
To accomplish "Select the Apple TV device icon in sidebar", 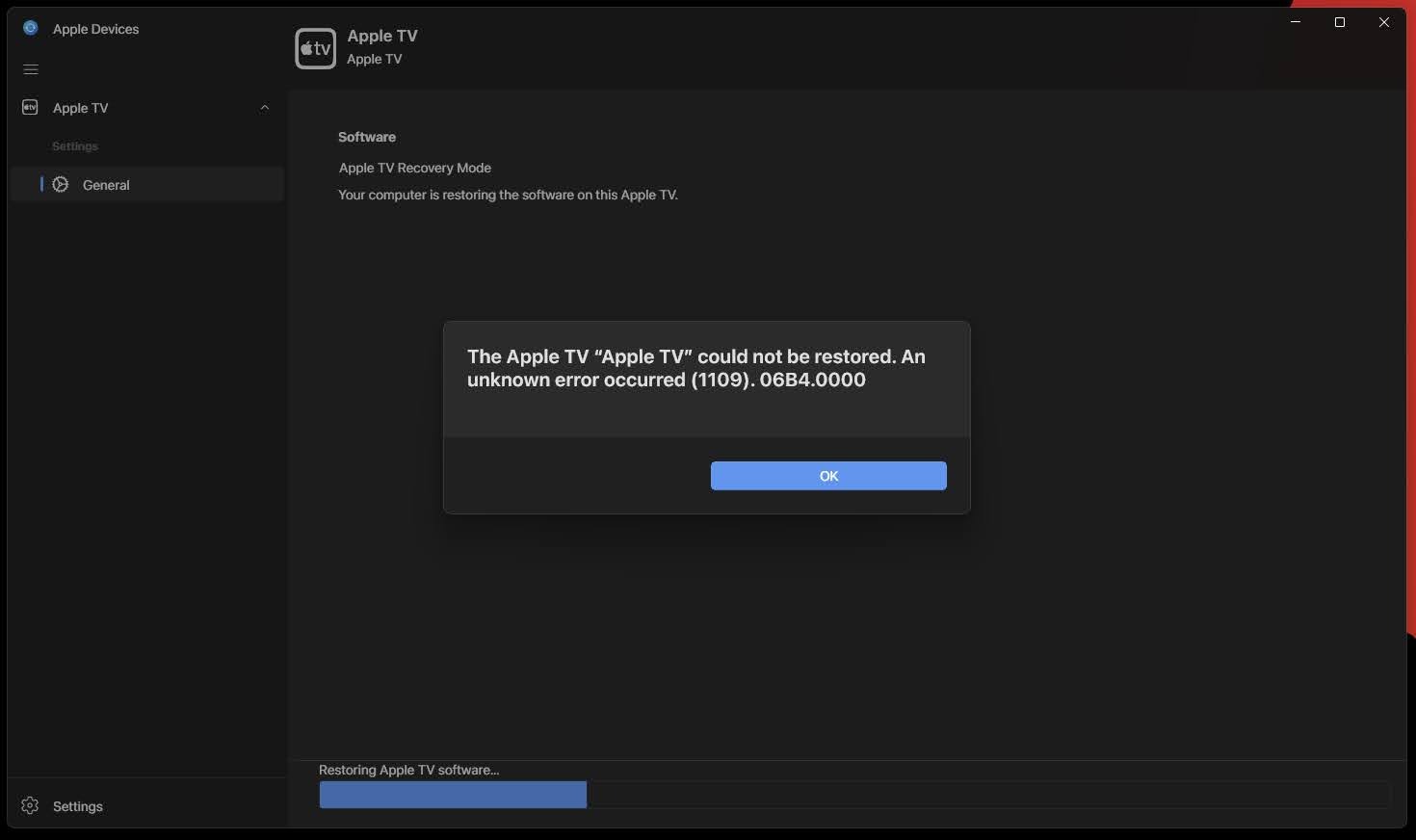I will click(x=30, y=108).
